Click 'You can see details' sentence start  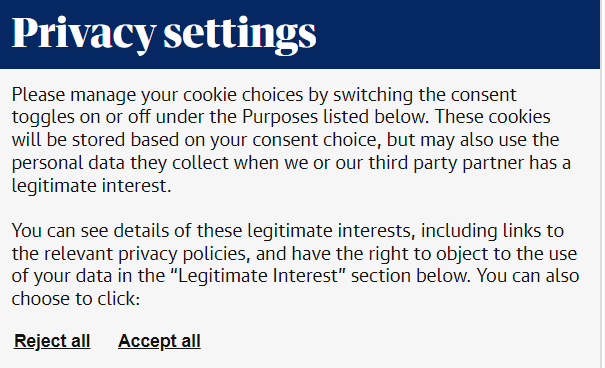[90, 231]
